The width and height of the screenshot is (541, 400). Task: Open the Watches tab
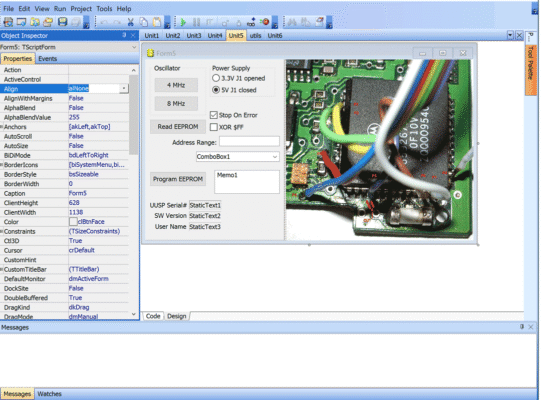click(49, 394)
